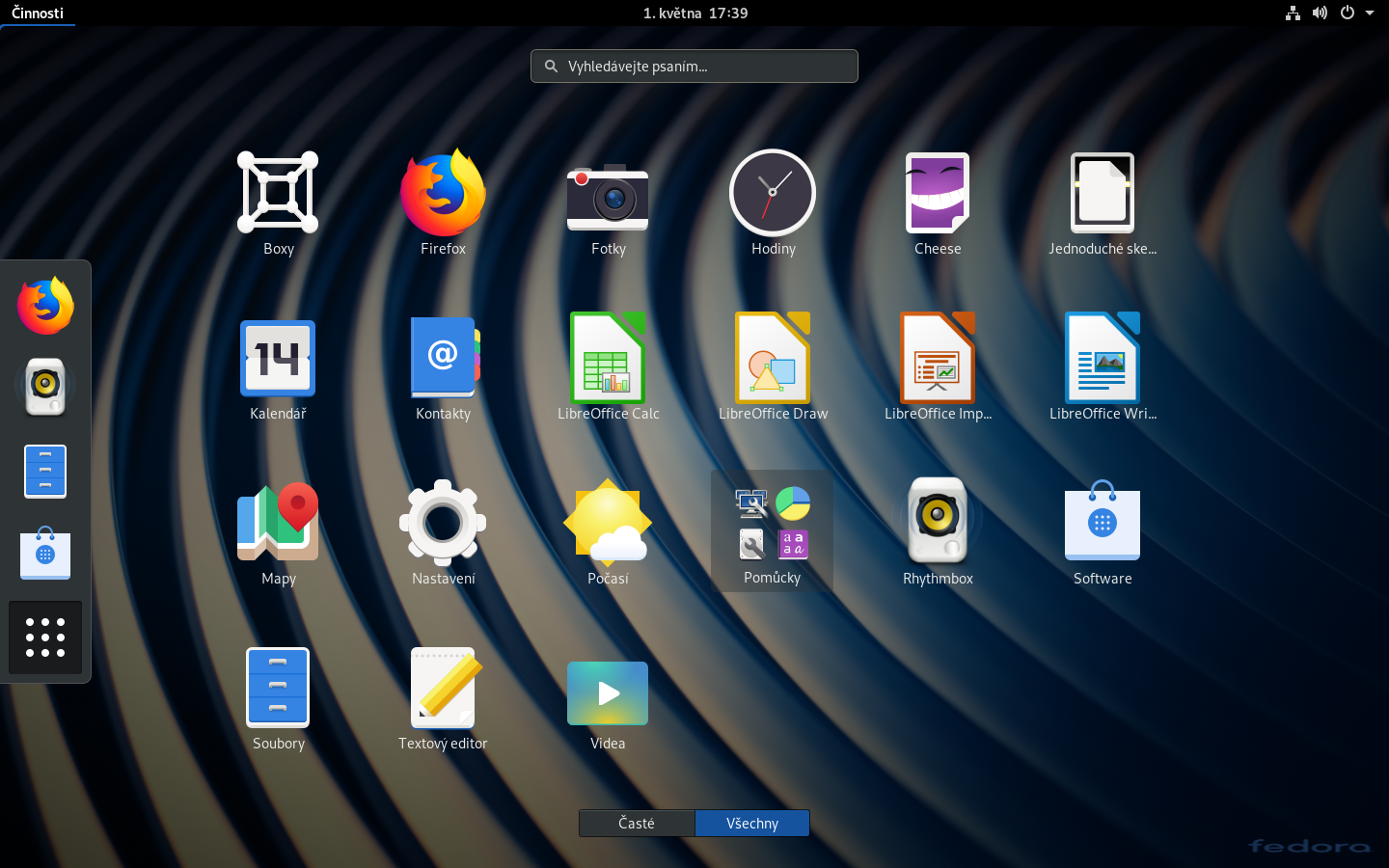Click the network status icon
The image size is (1389, 868).
[x=1293, y=13]
